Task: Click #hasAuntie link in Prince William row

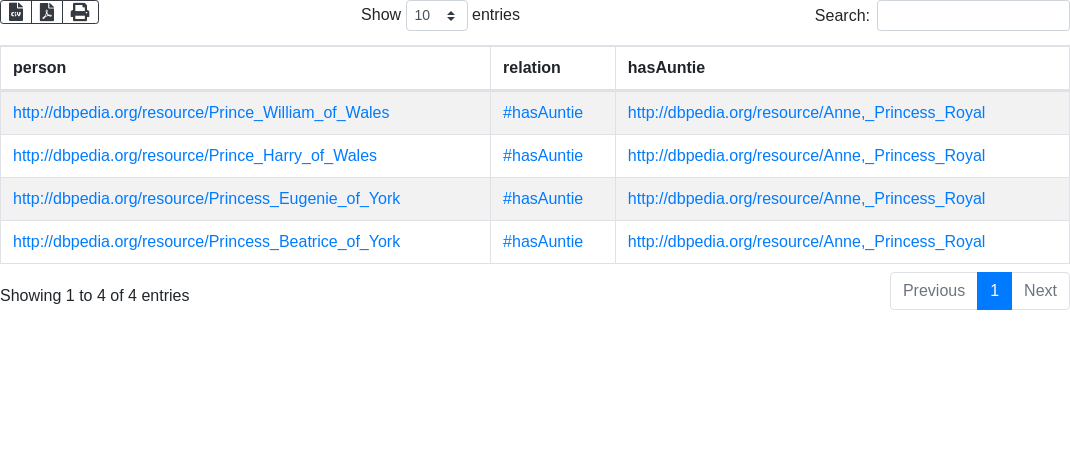Action: (543, 113)
